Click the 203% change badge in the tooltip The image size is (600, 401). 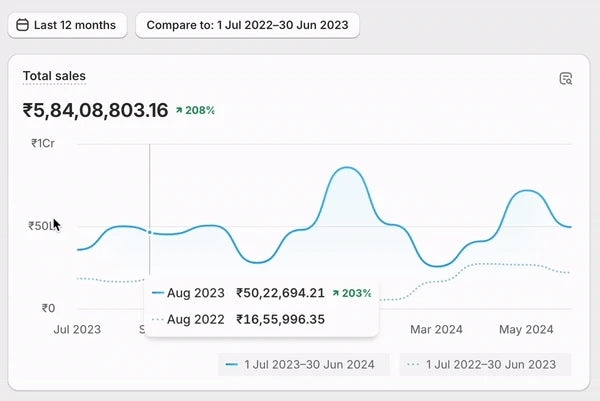(351, 293)
